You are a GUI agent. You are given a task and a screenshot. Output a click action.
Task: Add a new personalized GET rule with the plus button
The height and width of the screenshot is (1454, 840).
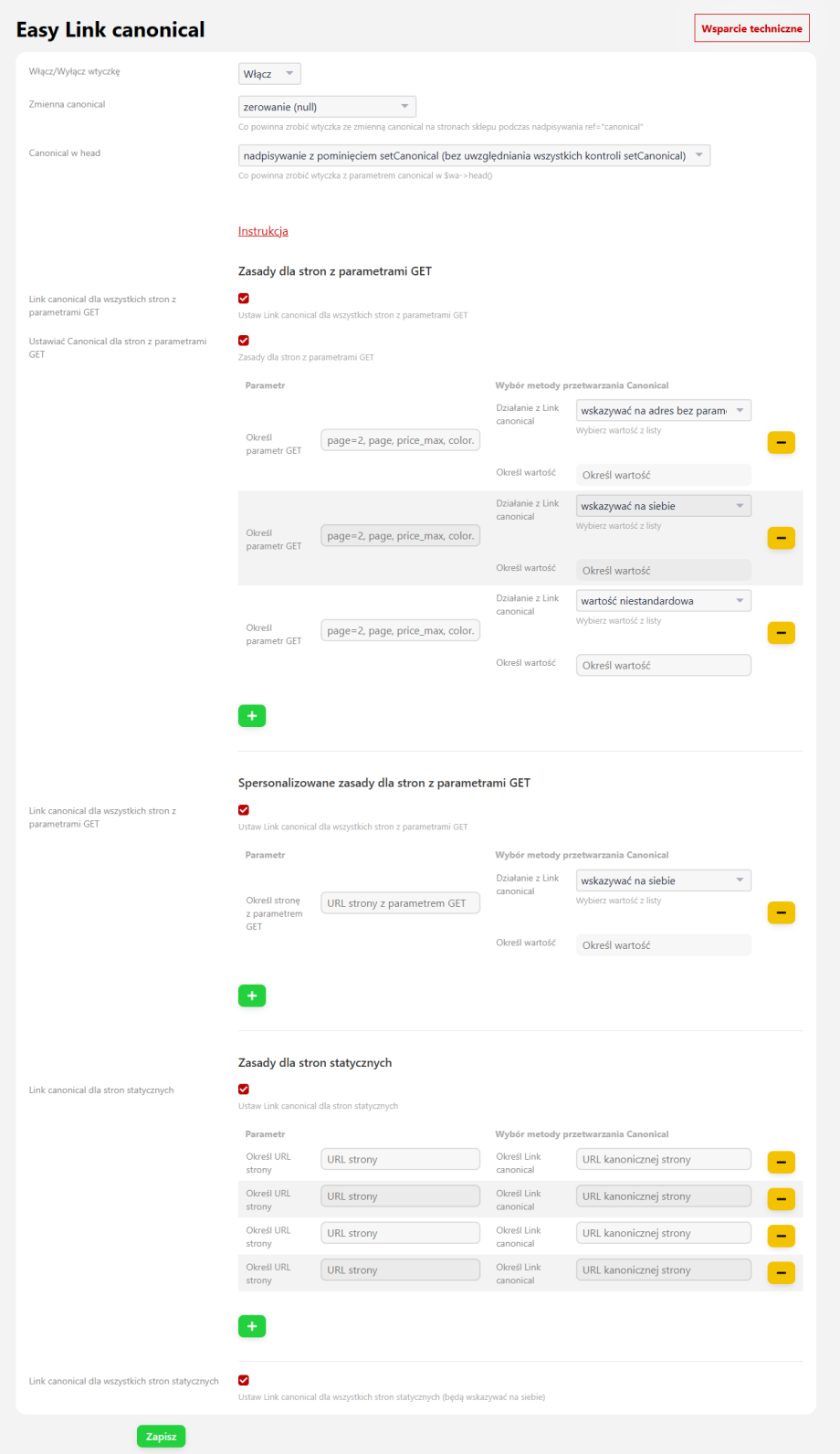252,996
